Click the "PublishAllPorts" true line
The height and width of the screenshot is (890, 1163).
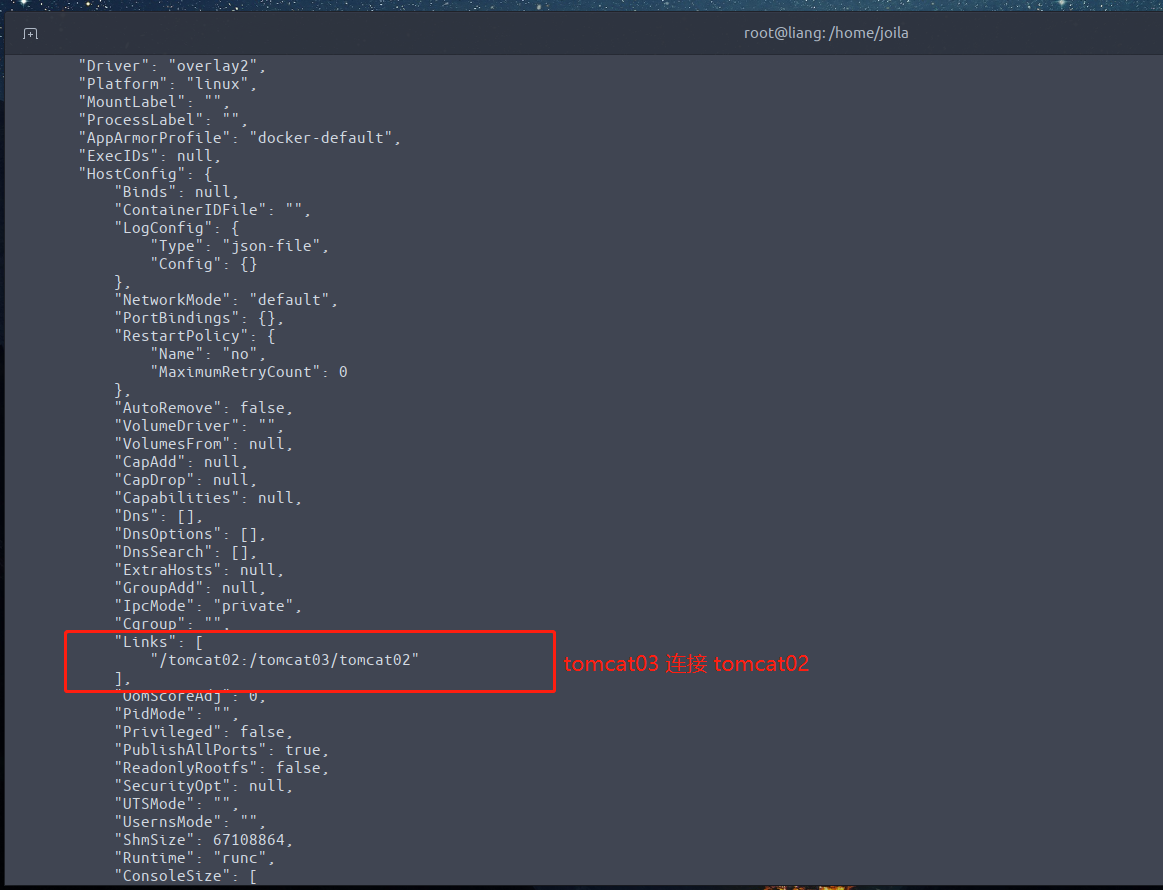point(221,750)
